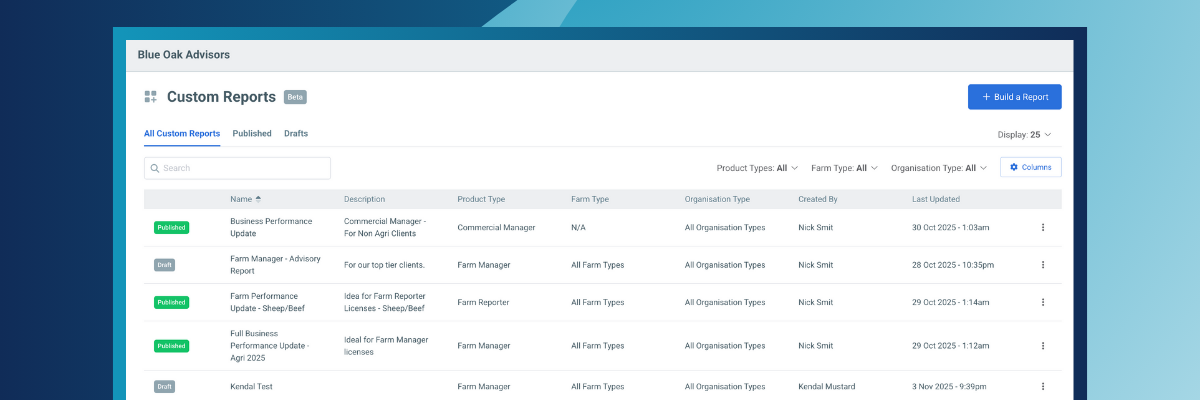This screenshot has height=400, width=1200.
Task: Open the Columns settings button
Action: coord(1031,167)
